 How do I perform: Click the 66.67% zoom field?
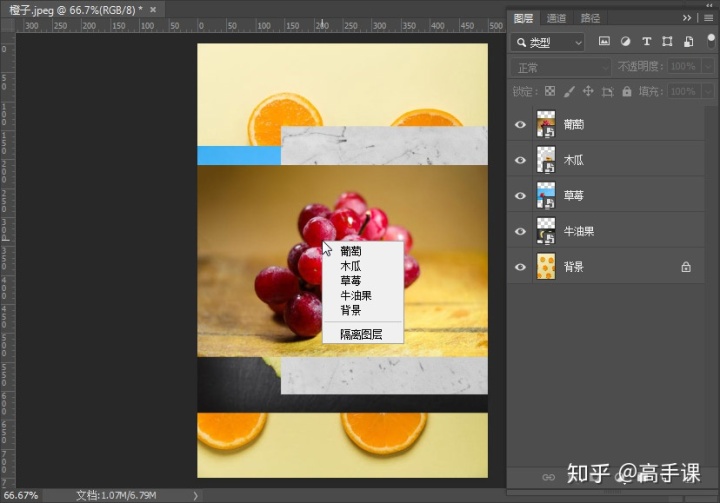pyautogui.click(x=21, y=496)
